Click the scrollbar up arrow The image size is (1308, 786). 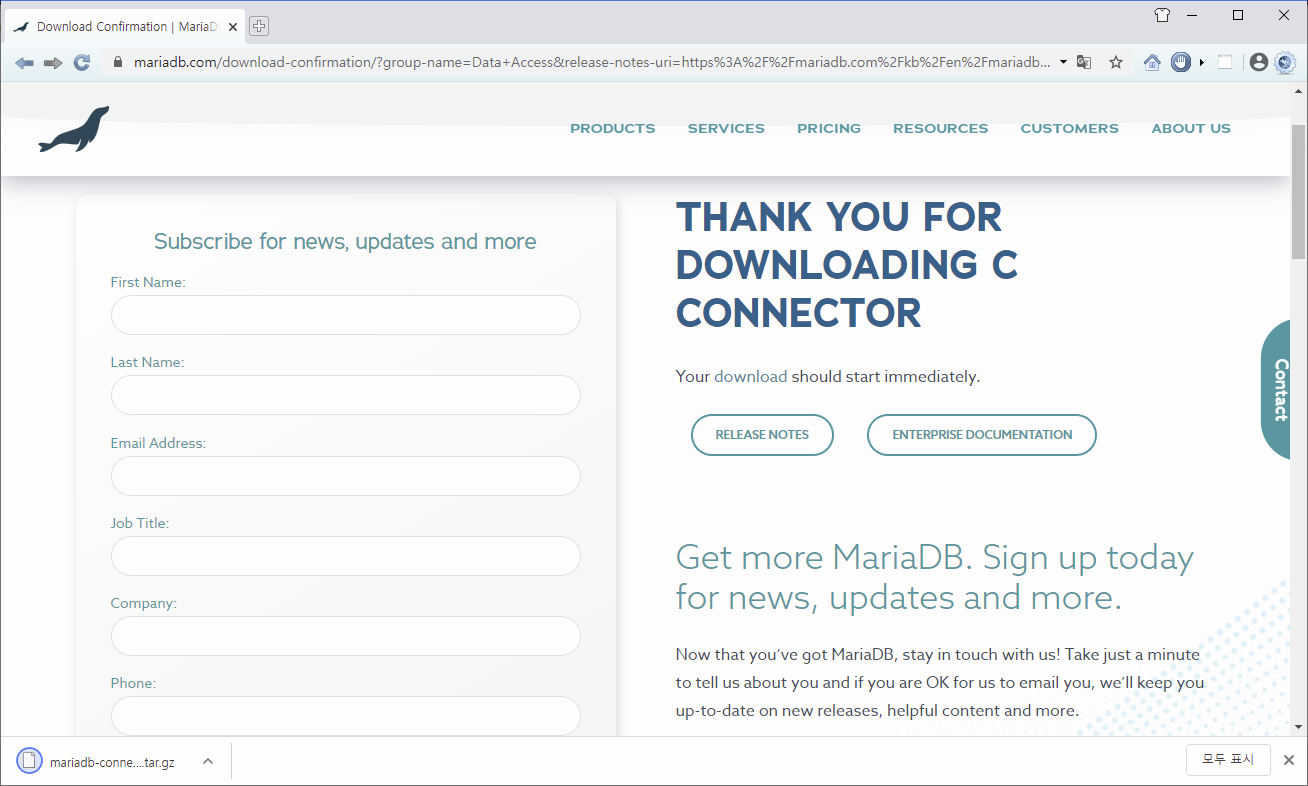[1299, 90]
